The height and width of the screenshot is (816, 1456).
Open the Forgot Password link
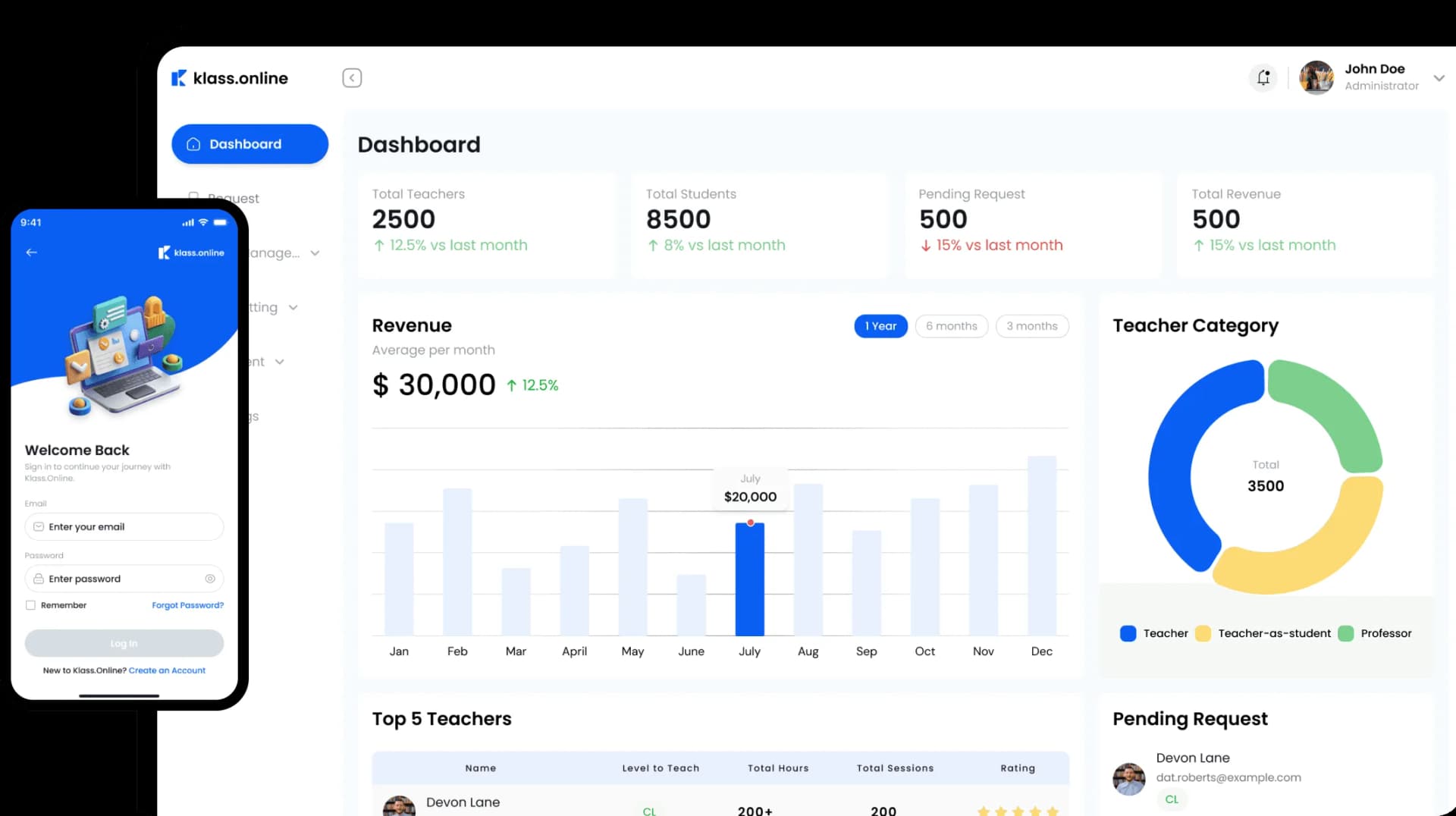pyautogui.click(x=187, y=605)
